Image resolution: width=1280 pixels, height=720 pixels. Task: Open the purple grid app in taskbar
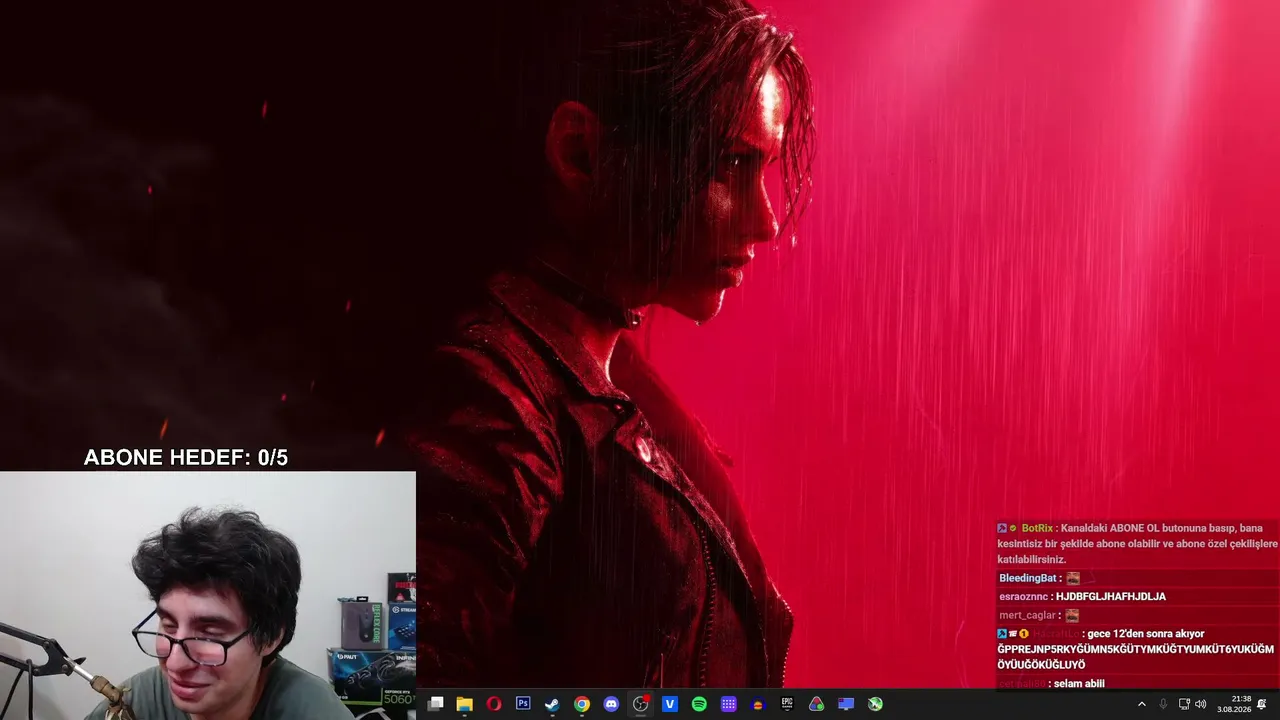click(729, 704)
